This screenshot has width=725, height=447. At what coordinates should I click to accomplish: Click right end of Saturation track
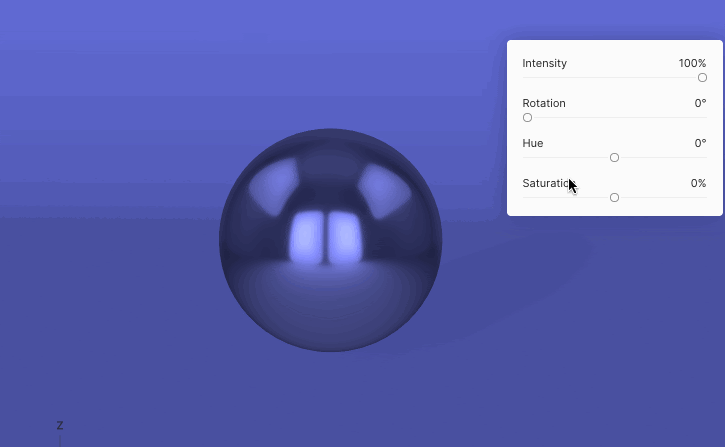pos(705,198)
